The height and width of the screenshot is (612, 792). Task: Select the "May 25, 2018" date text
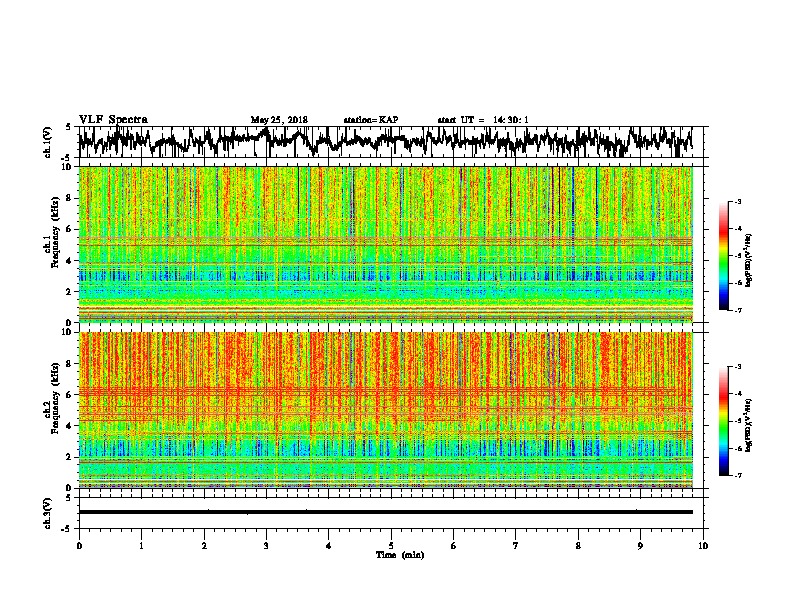pyautogui.click(x=279, y=120)
